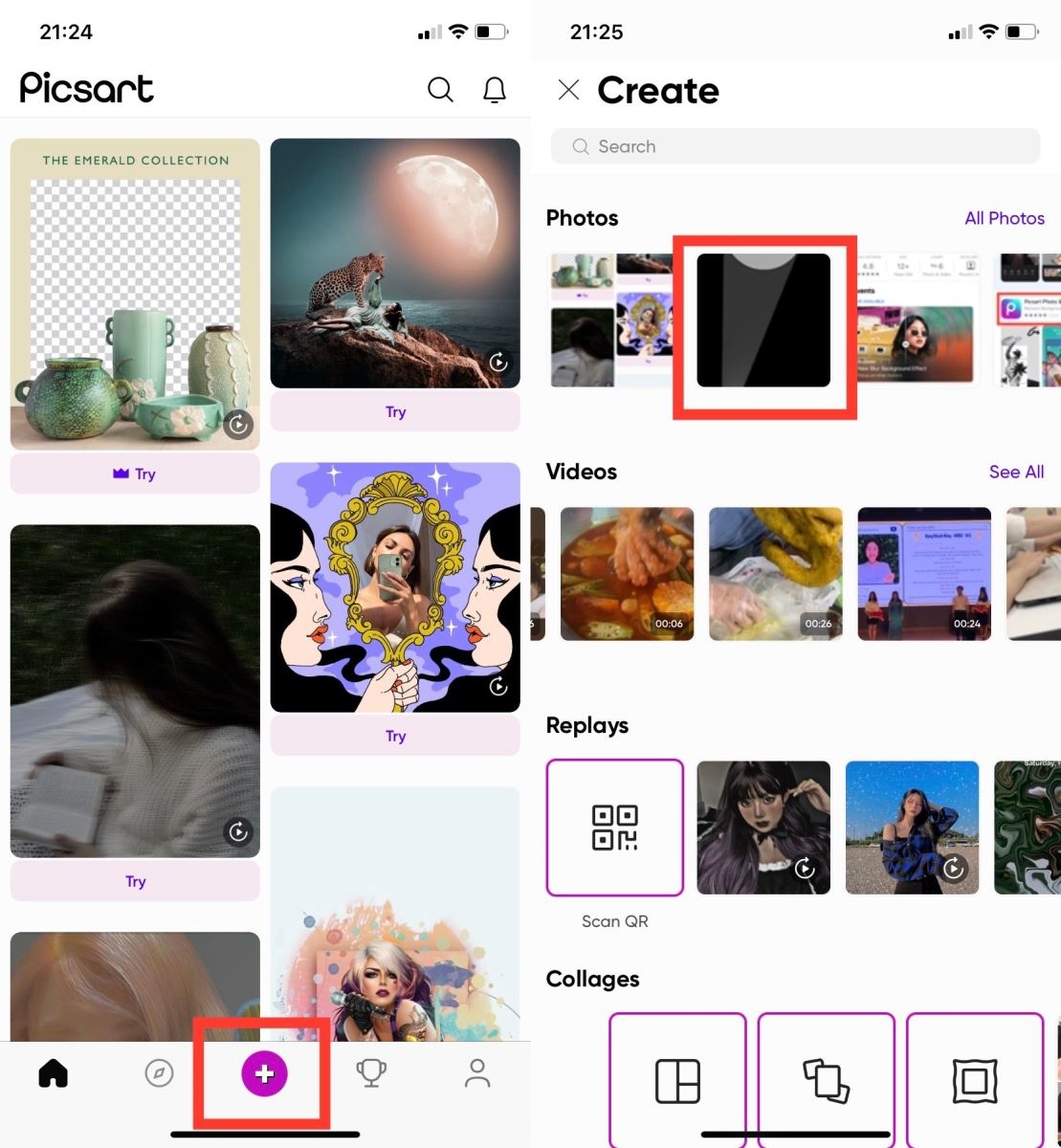Screen dimensions: 1061x1148
Task: Open the profile person tab
Action: pyautogui.click(x=476, y=1074)
